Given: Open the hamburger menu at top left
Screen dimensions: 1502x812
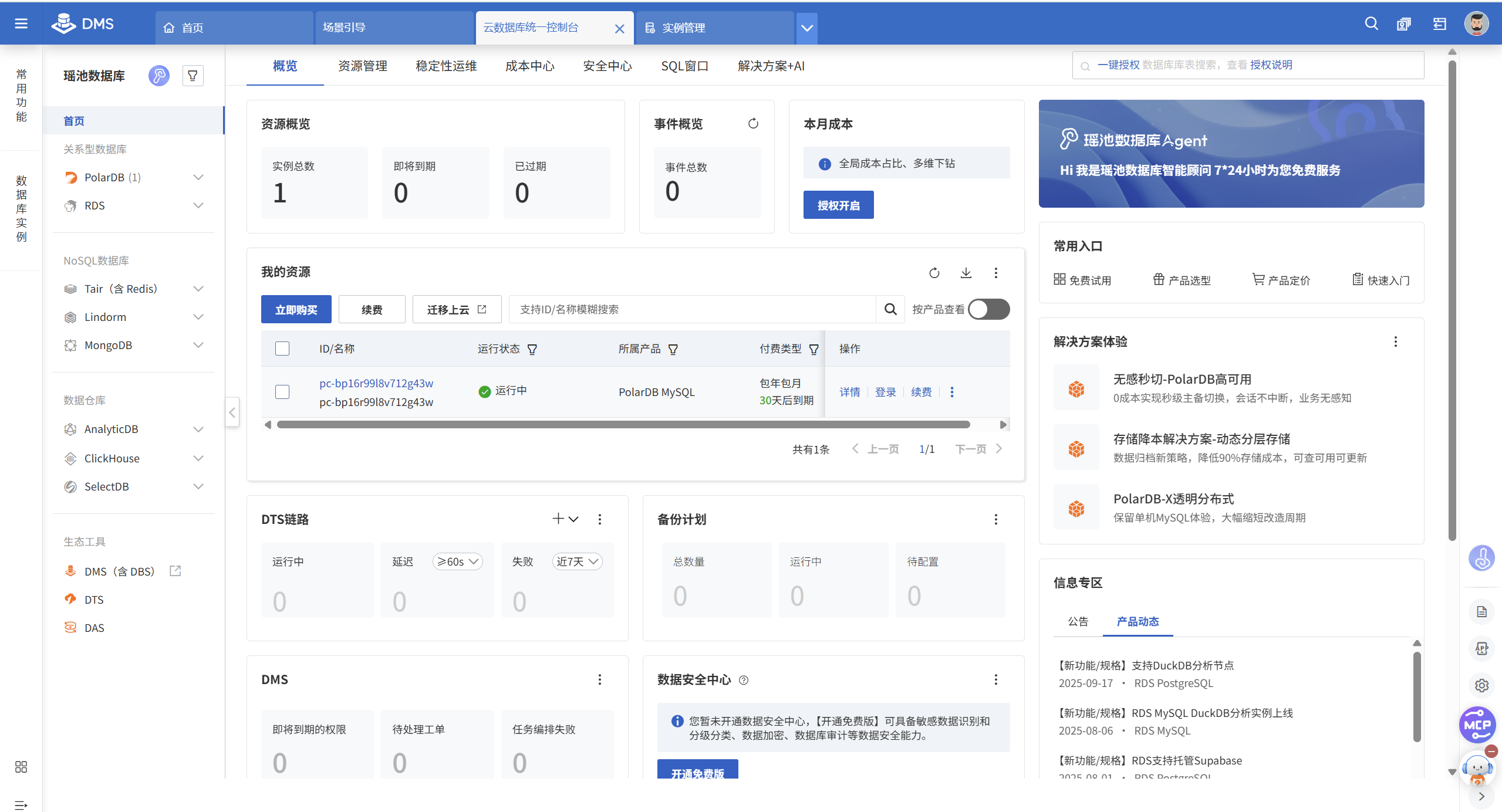Looking at the screenshot, I should pos(21,23).
